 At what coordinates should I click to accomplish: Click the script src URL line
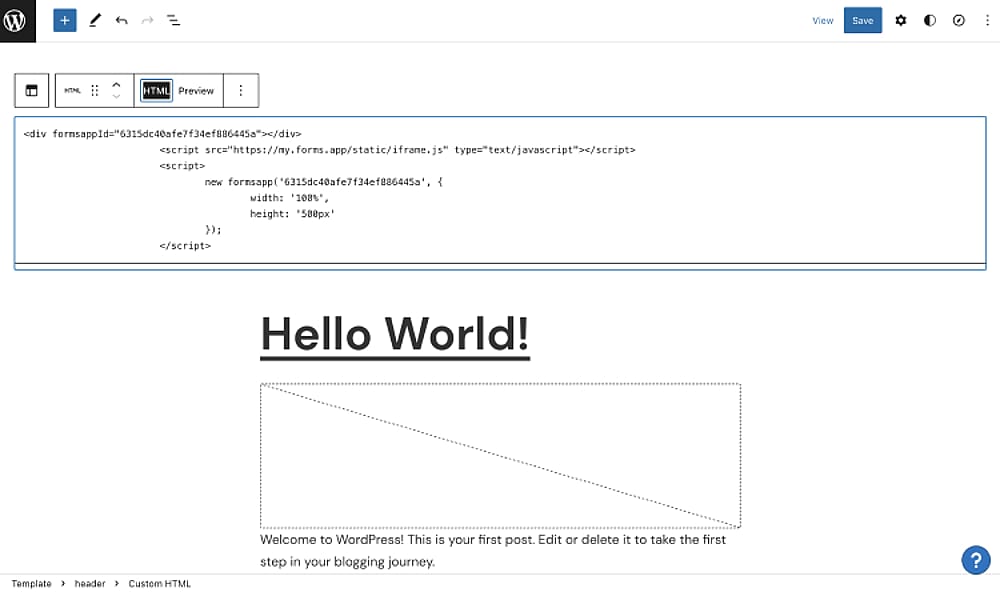point(397,149)
